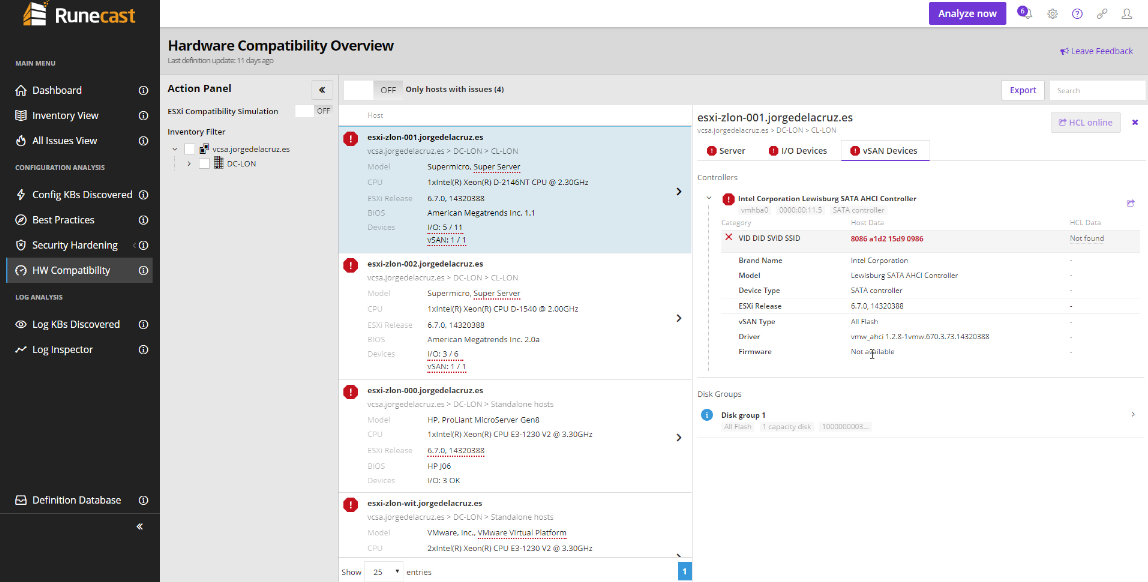Click the Leave Feedback link

tap(1096, 51)
